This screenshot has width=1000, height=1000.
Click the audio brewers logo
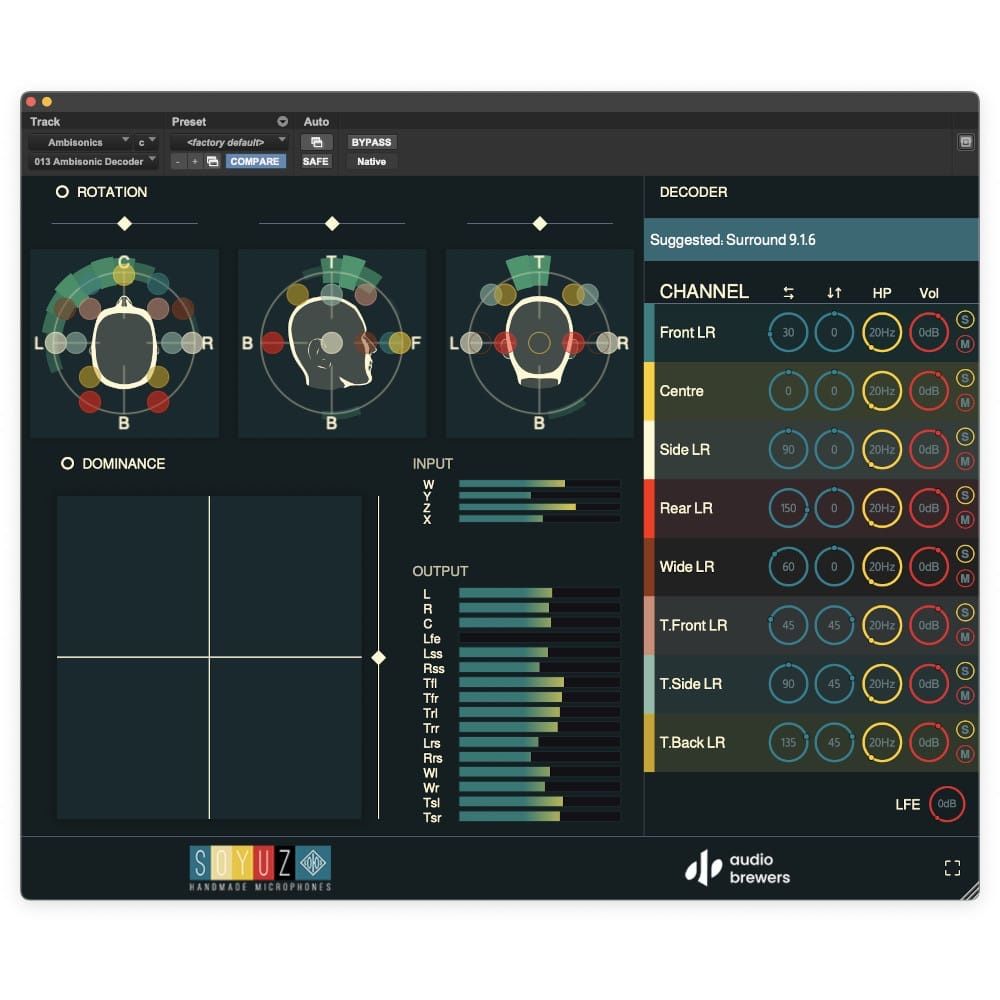737,868
